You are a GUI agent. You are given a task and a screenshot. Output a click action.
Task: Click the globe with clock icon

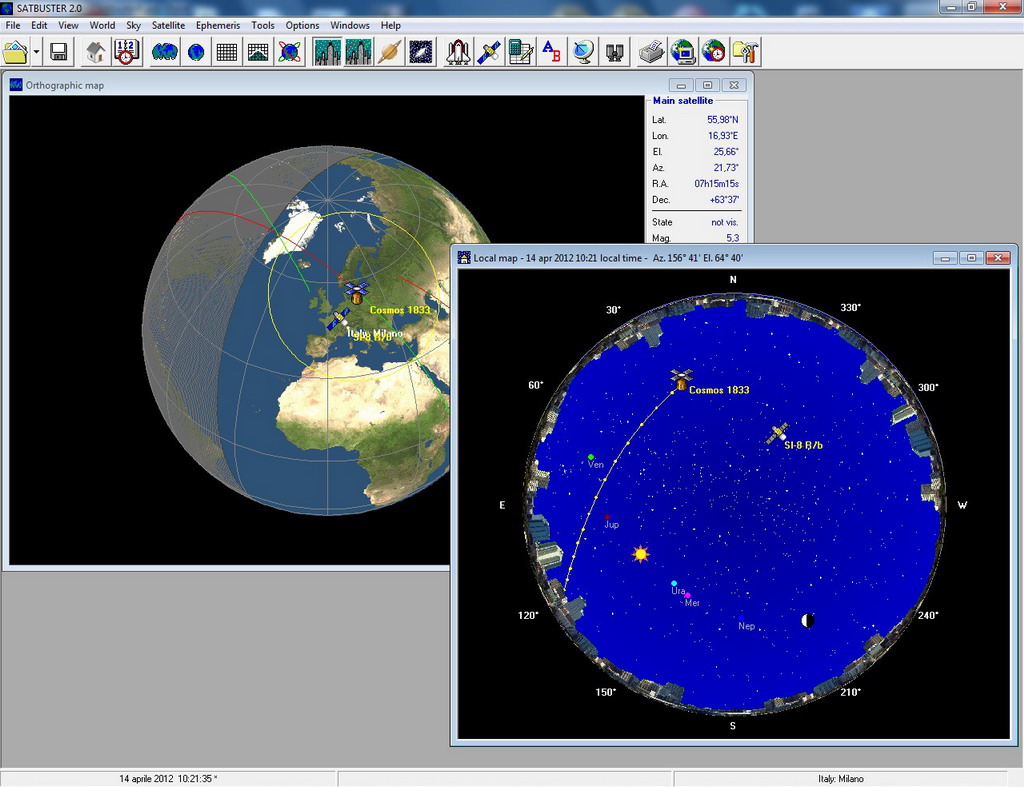(x=714, y=52)
